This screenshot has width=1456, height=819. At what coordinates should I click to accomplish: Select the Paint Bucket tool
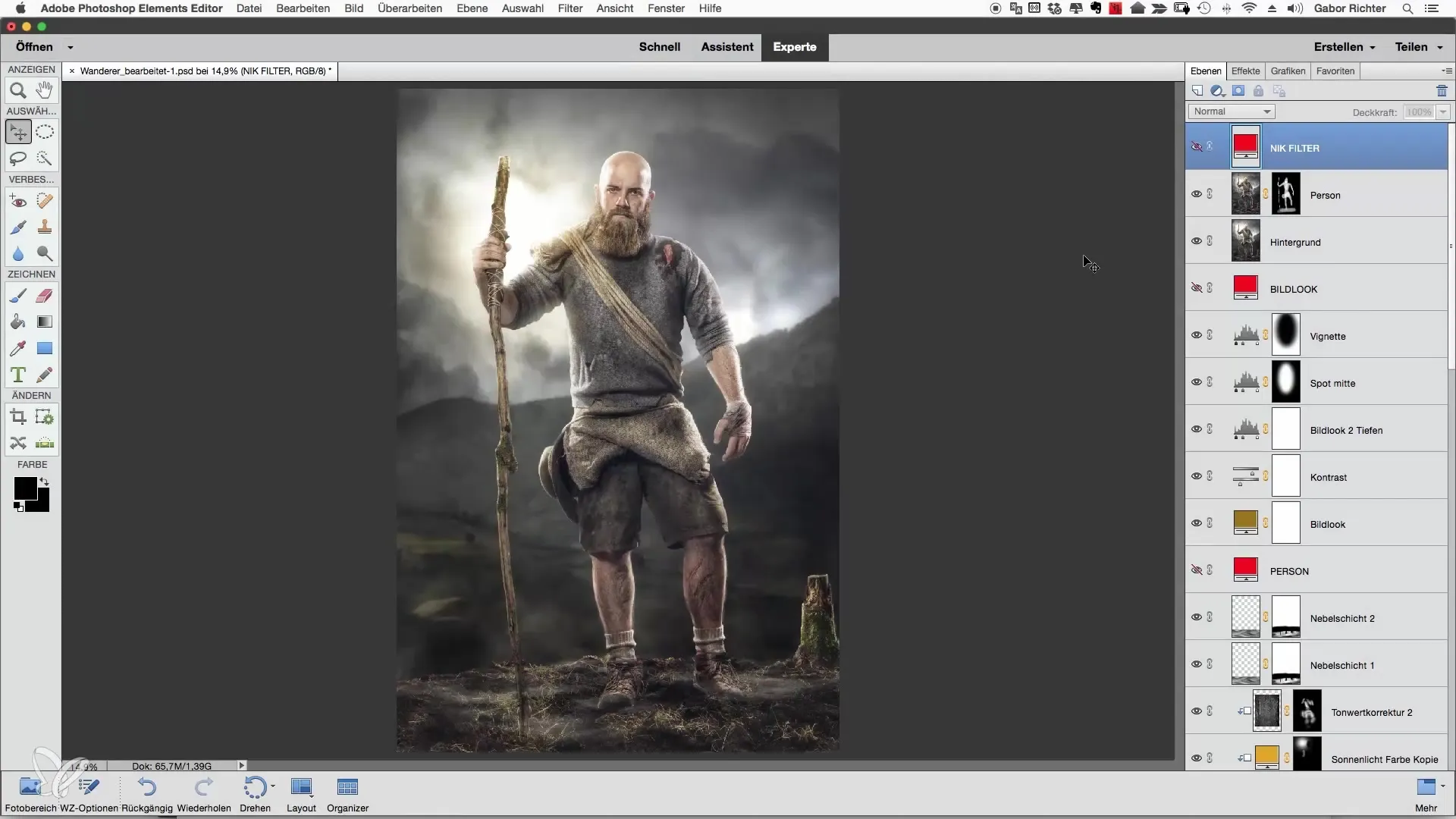tap(18, 322)
